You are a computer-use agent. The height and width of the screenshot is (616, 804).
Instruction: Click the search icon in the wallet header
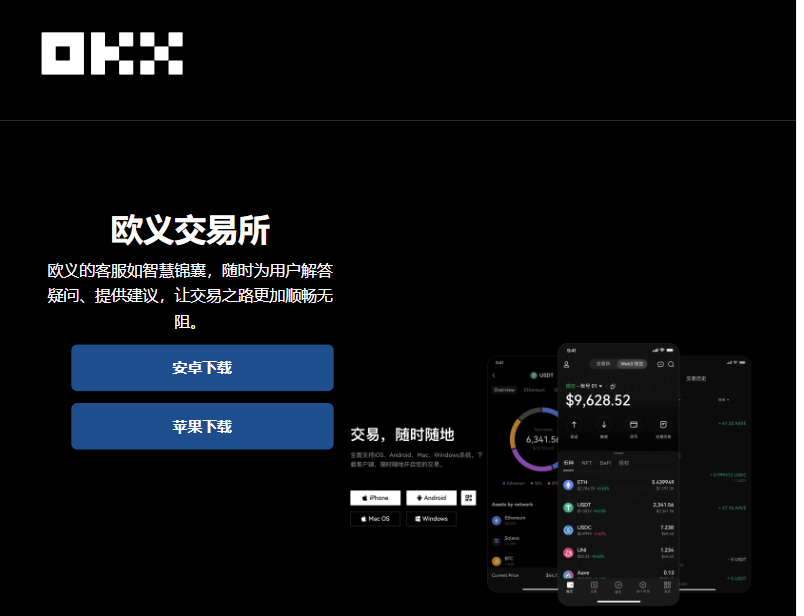pos(671,364)
